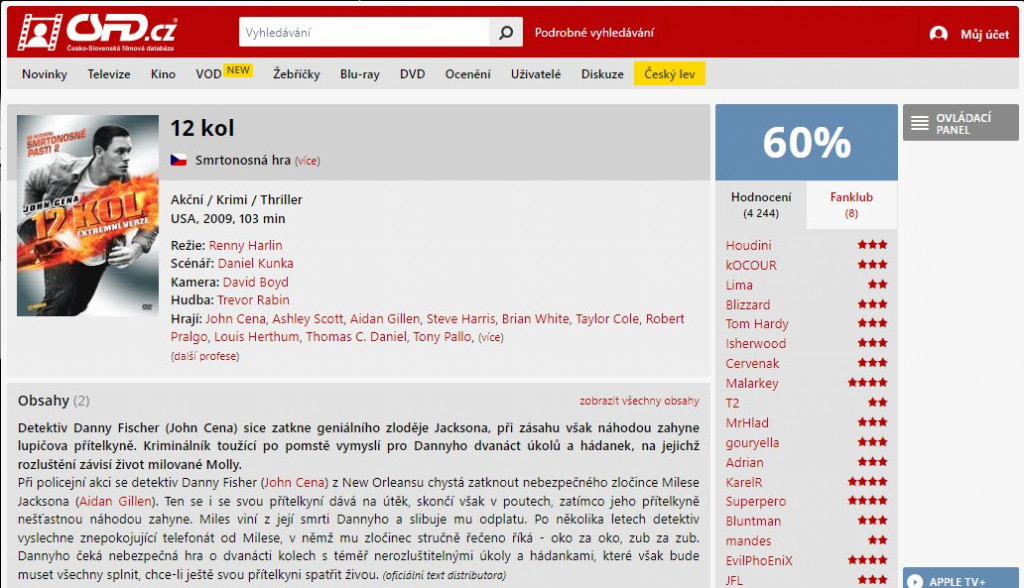Open user EvilPhoEniX's profile

pos(759,561)
